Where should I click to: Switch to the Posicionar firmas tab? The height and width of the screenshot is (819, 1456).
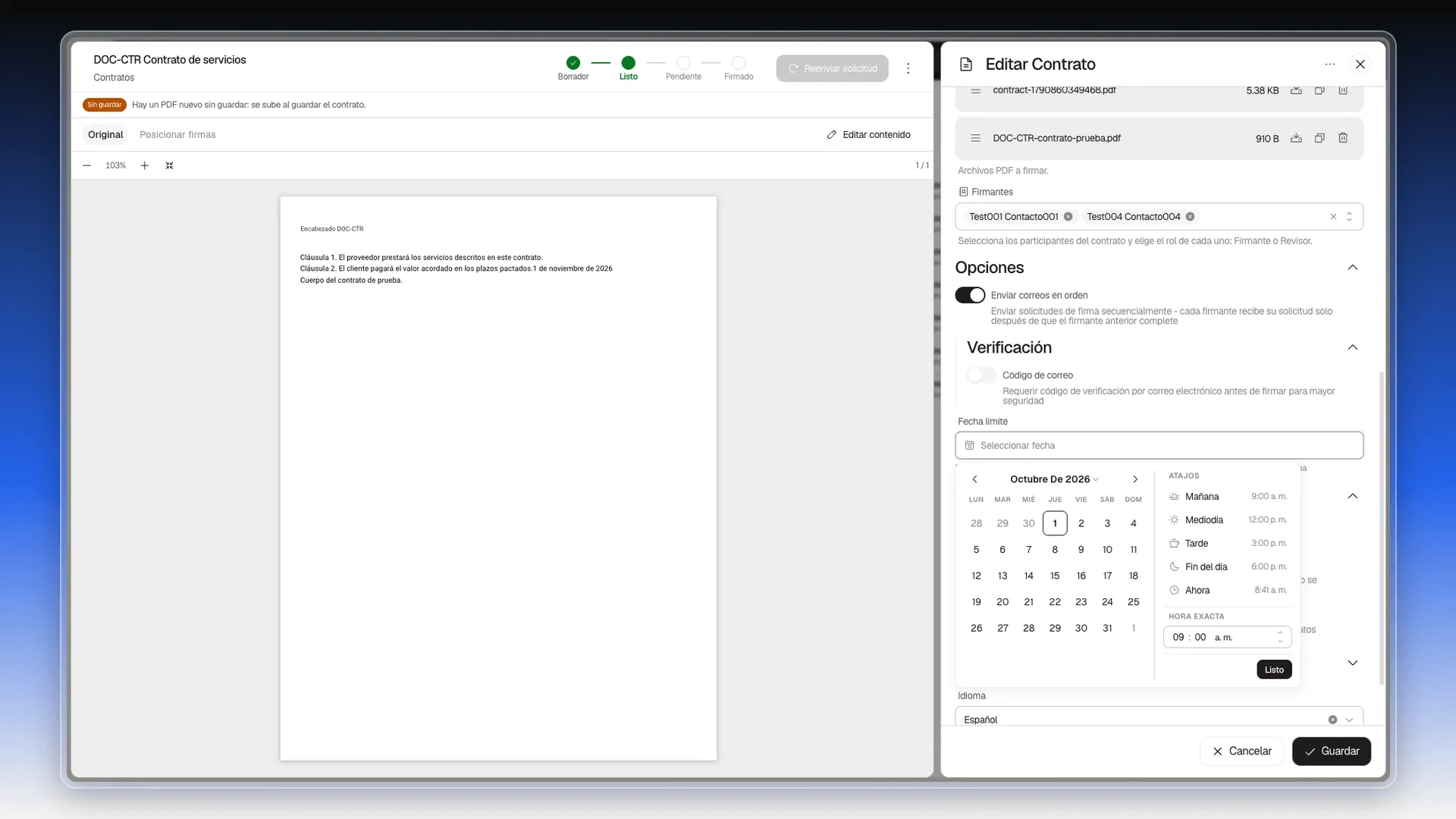177,135
